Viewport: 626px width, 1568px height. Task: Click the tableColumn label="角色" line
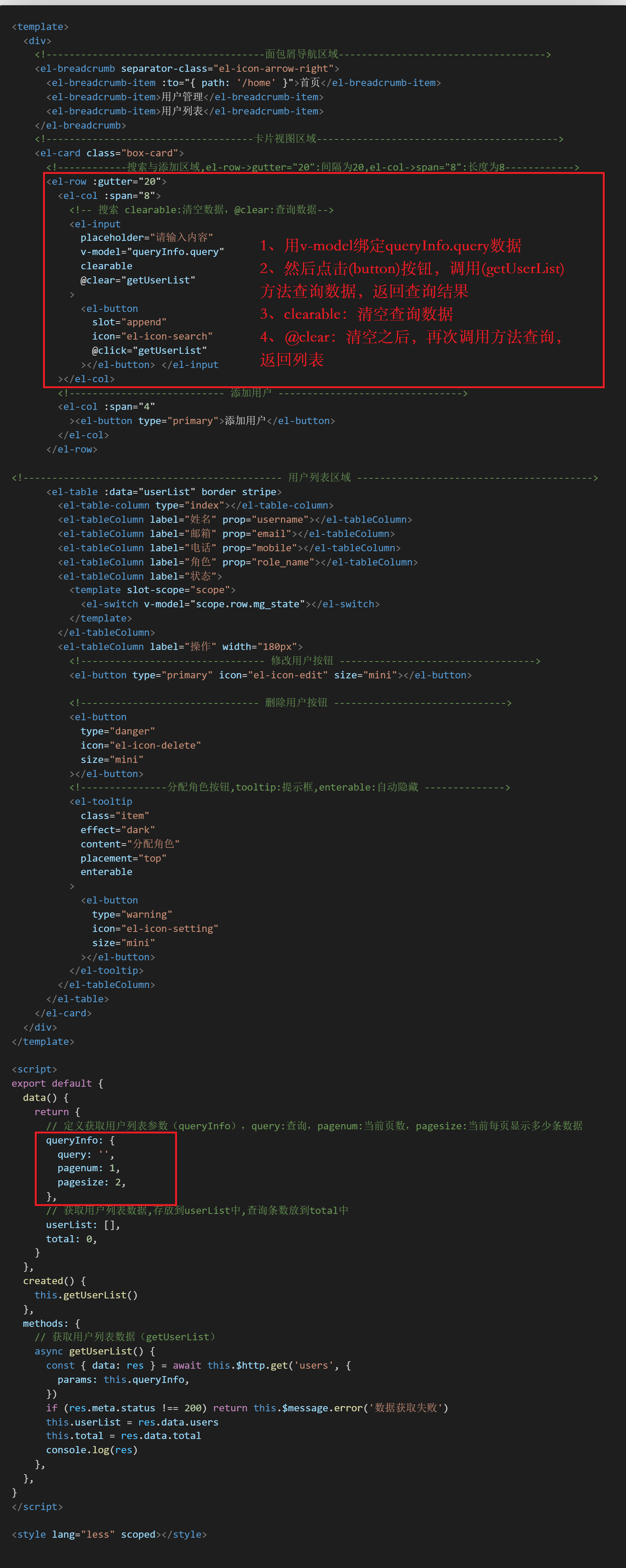238,562
